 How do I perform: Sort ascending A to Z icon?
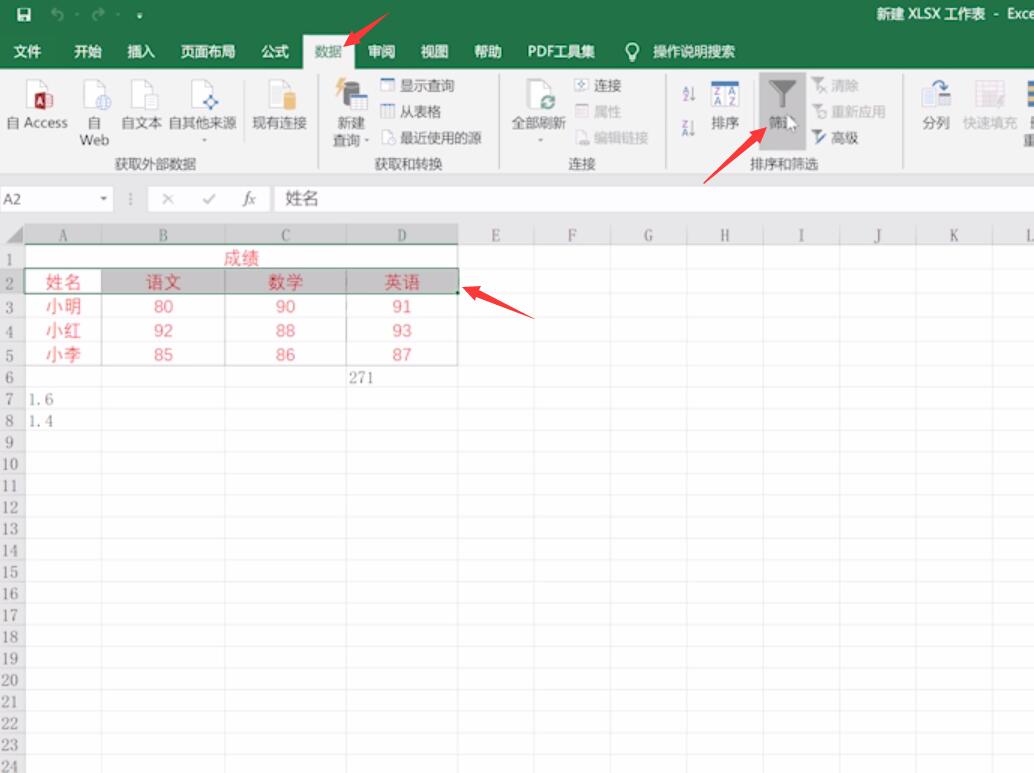pos(688,94)
